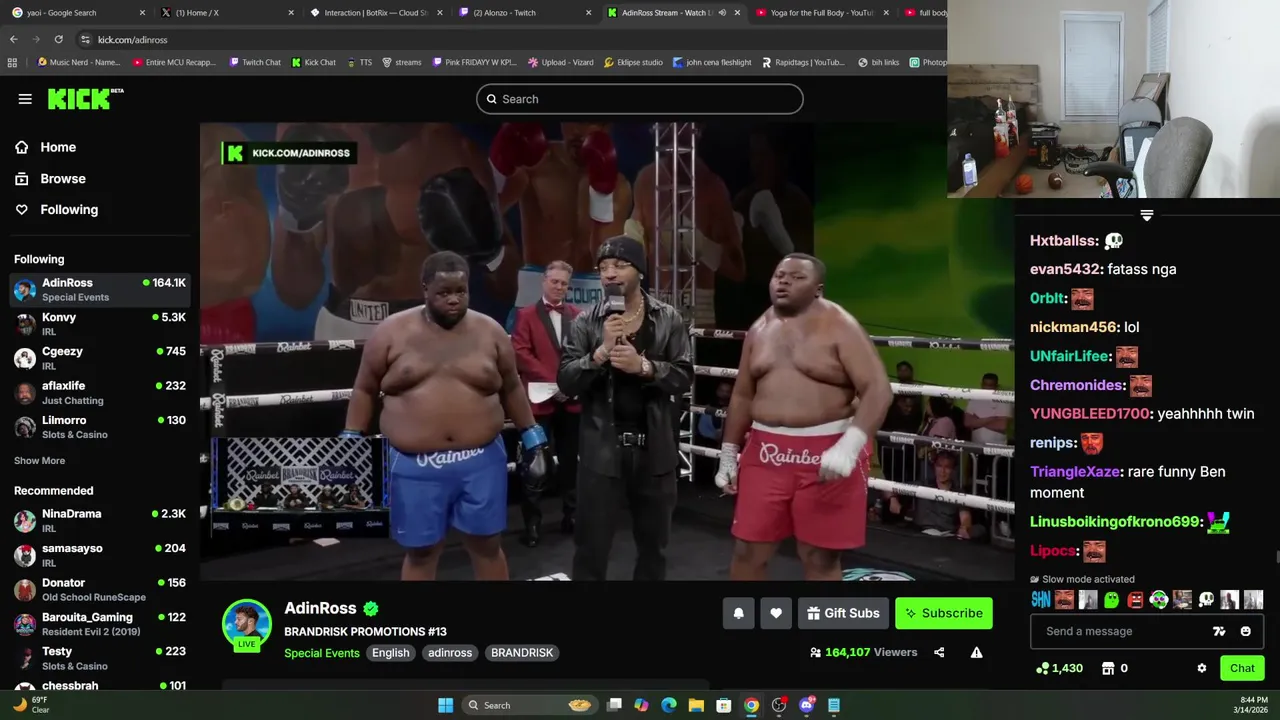Pick the green blob quick emote

(x=1112, y=600)
